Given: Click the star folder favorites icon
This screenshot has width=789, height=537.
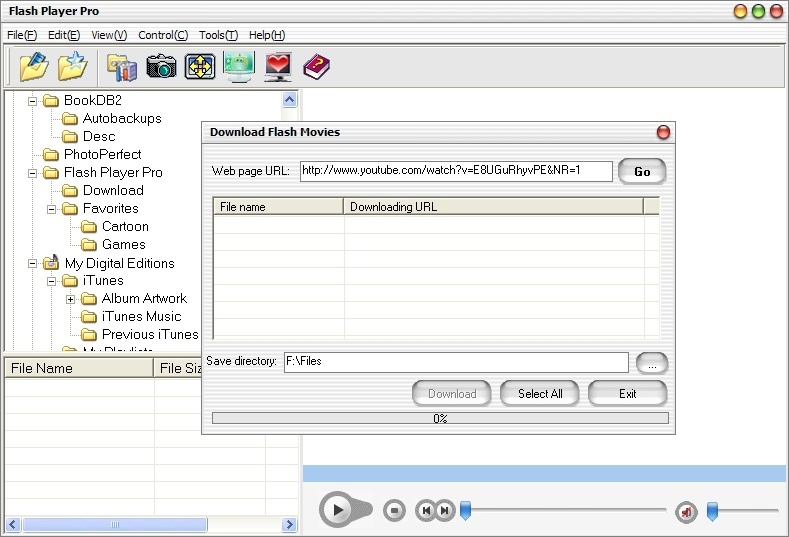Looking at the screenshot, I should tap(72, 66).
